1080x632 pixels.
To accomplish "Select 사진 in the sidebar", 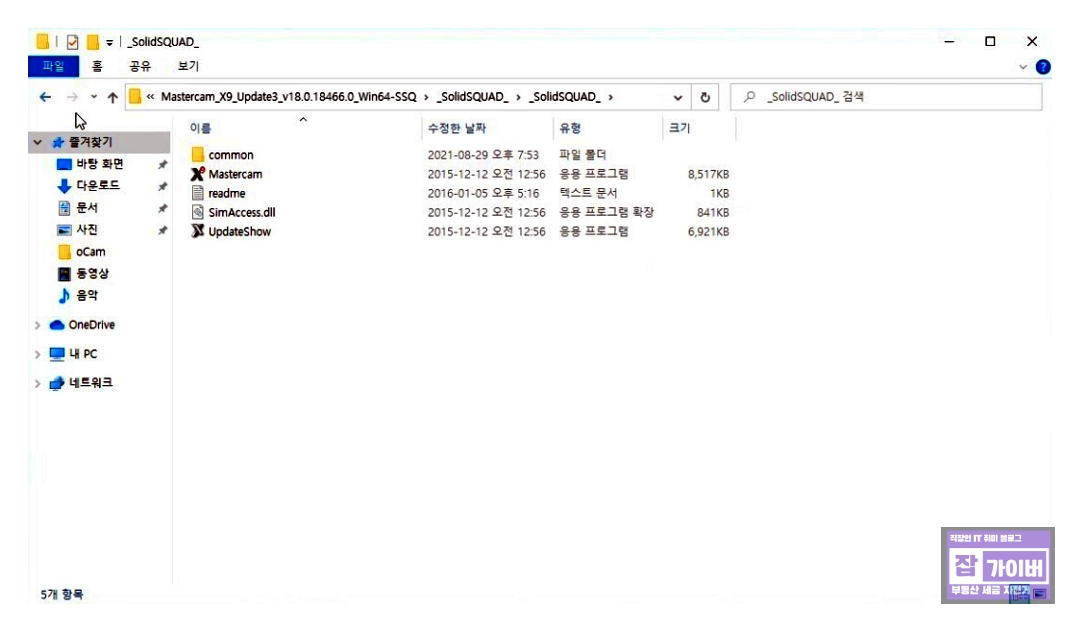I will (87, 229).
